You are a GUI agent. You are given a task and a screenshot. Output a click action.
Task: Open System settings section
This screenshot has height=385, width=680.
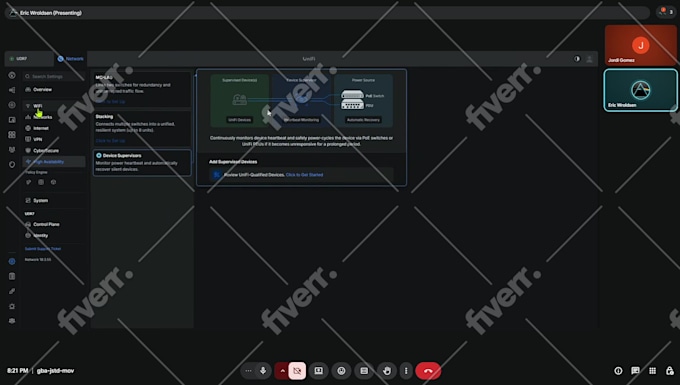click(41, 201)
